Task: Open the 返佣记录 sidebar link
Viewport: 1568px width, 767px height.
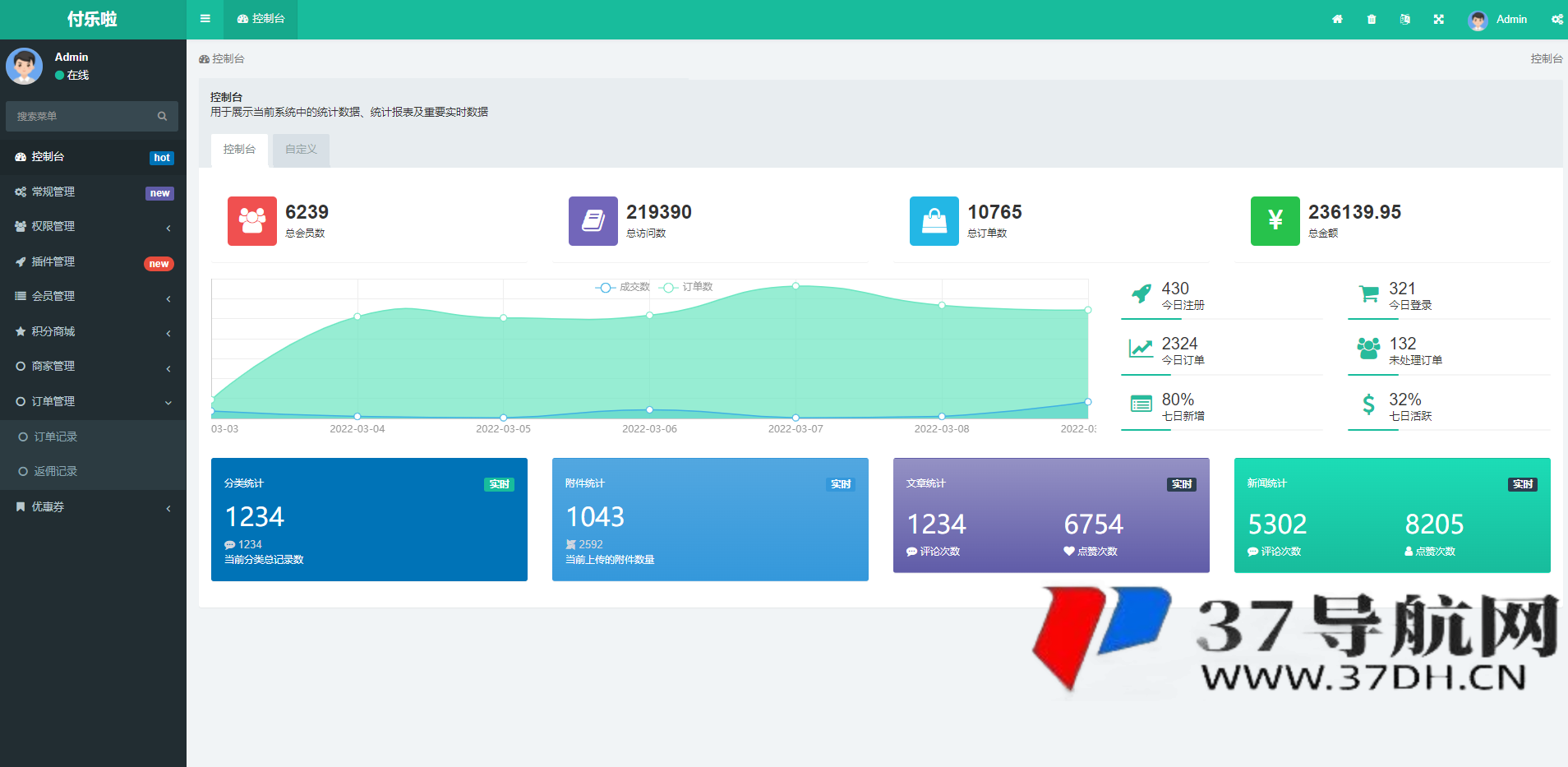Action: click(x=56, y=472)
